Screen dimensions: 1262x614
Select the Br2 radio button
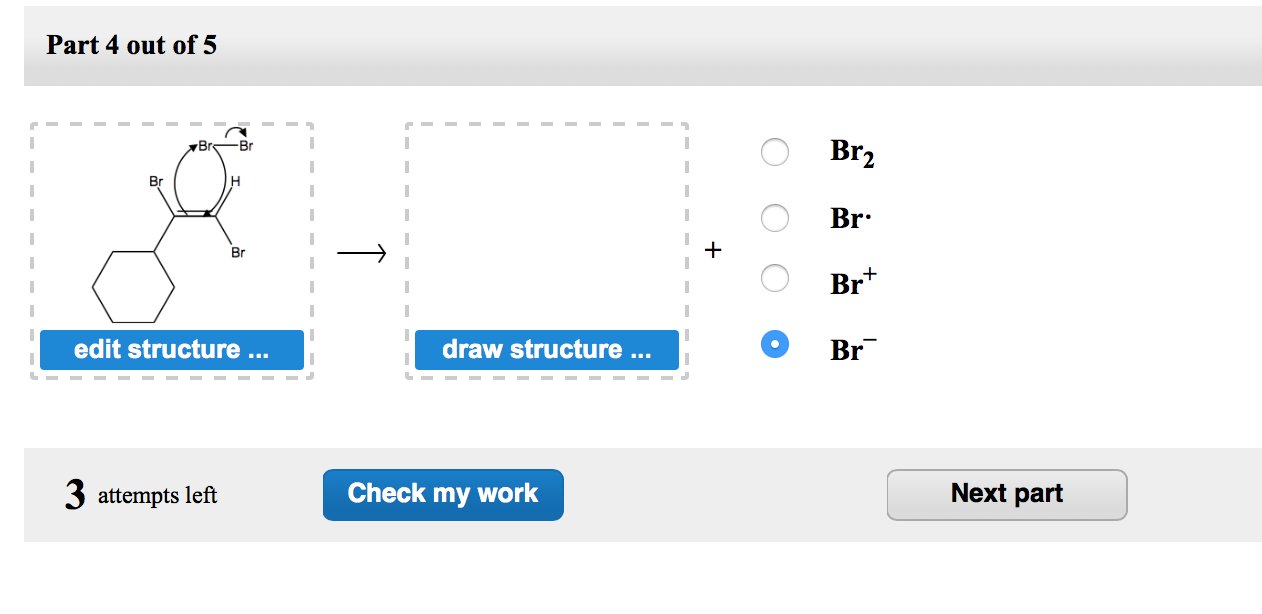tap(775, 152)
